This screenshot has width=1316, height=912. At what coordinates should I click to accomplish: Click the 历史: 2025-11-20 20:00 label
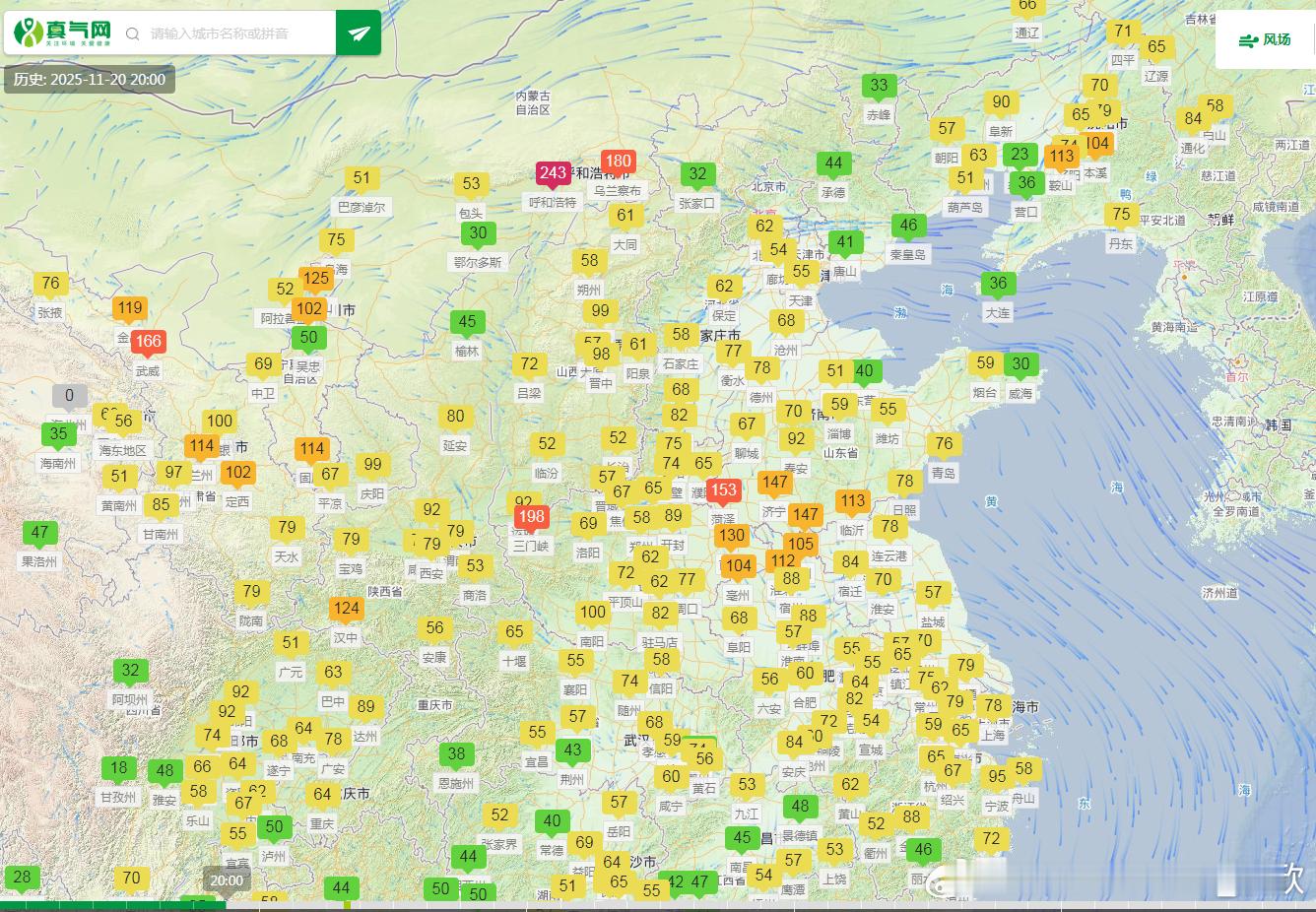click(90, 80)
